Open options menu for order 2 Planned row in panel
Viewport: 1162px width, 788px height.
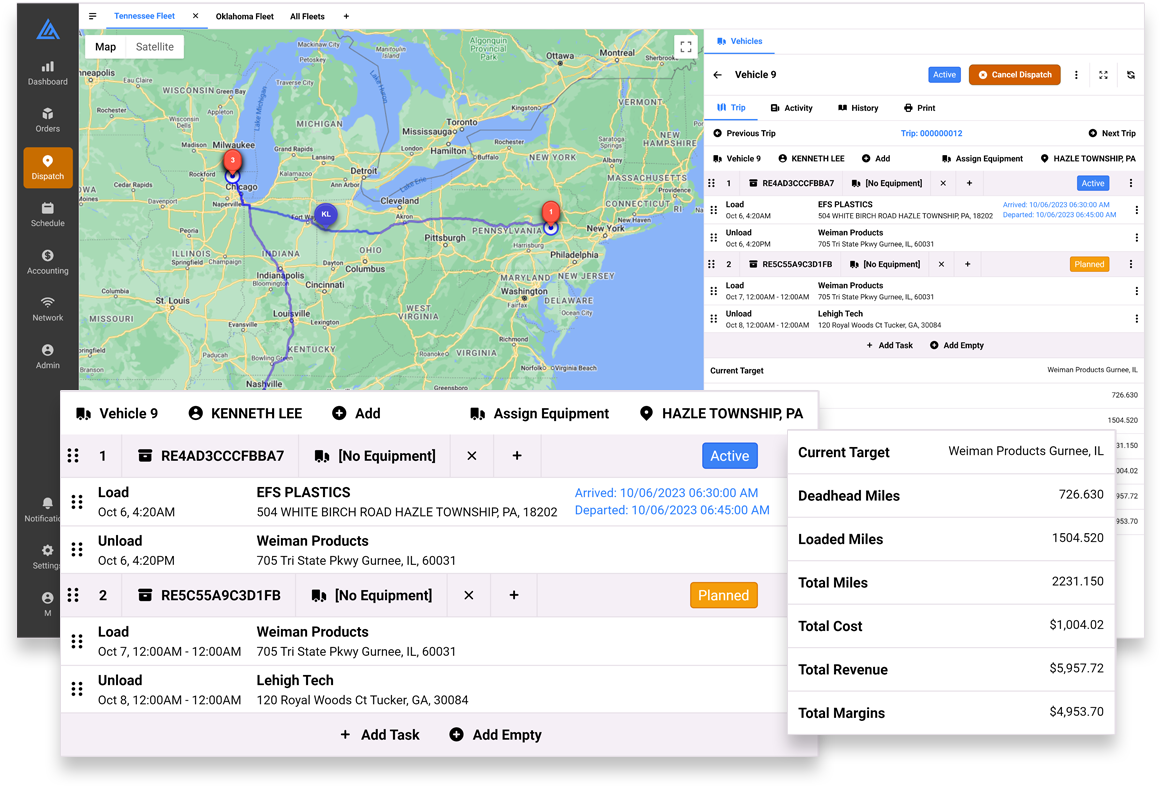1131,264
